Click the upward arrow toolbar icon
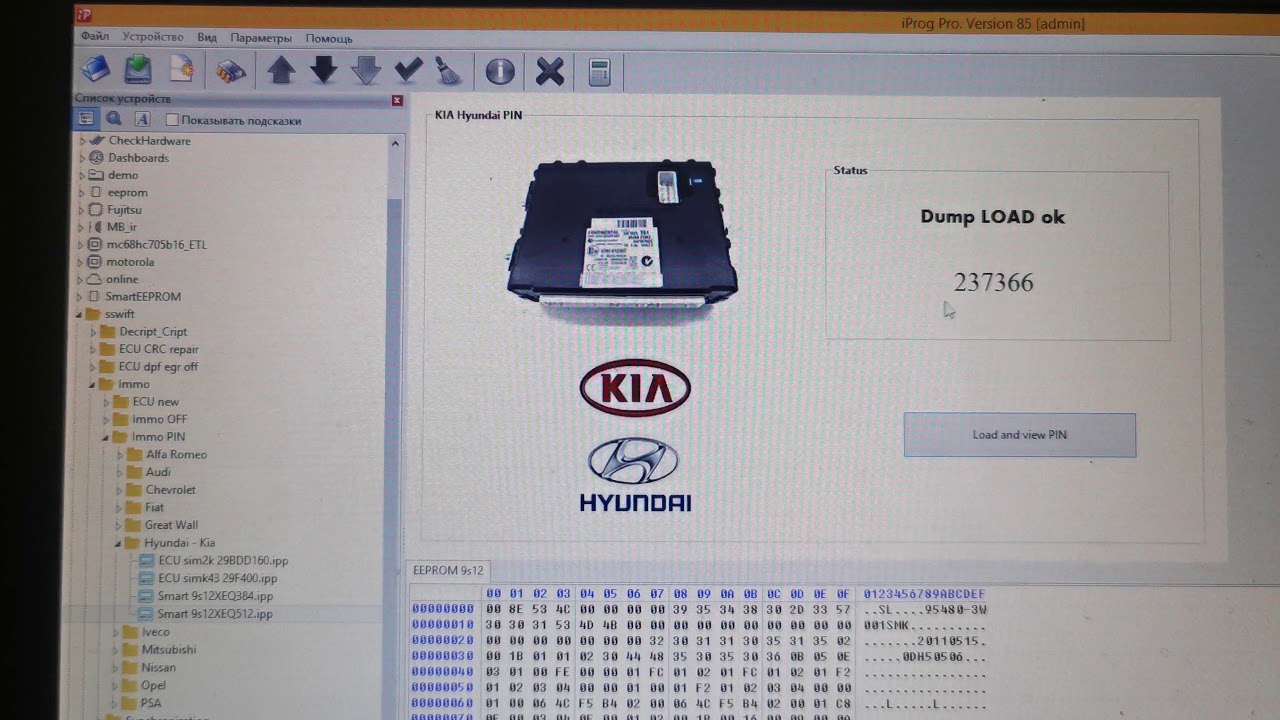The image size is (1280, 720). (282, 71)
